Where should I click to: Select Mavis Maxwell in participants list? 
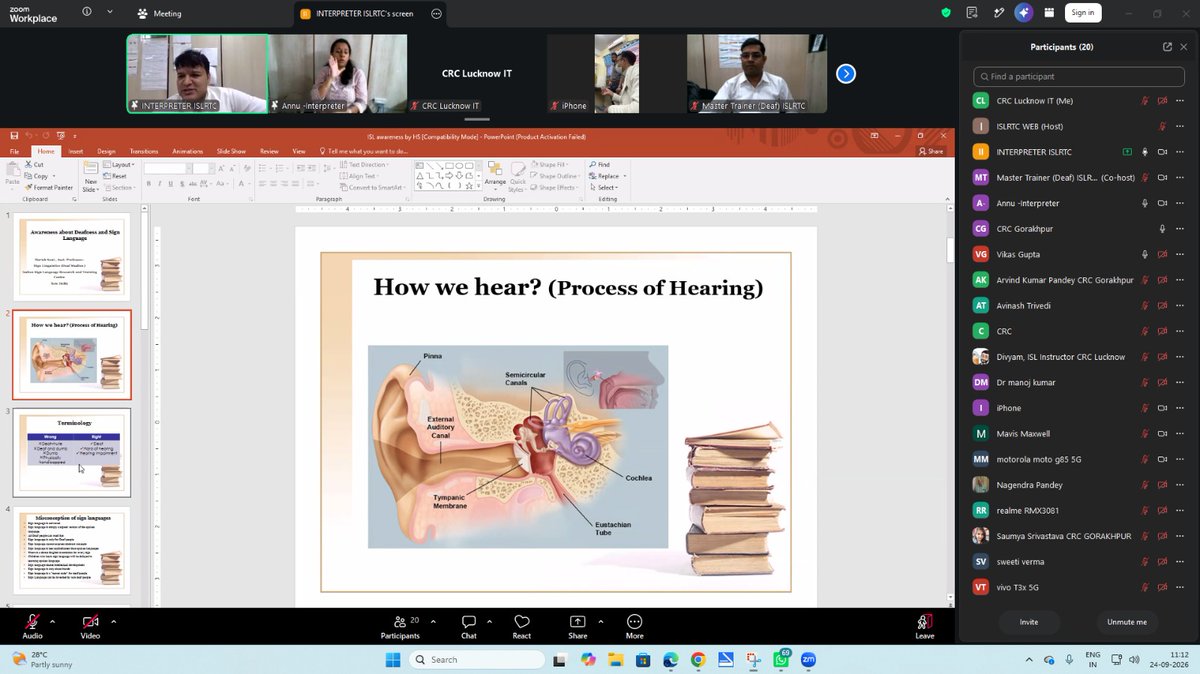point(1080,434)
